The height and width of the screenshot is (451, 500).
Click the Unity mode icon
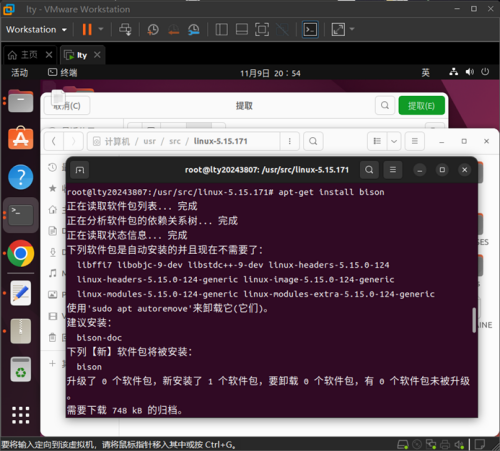tap(282, 30)
